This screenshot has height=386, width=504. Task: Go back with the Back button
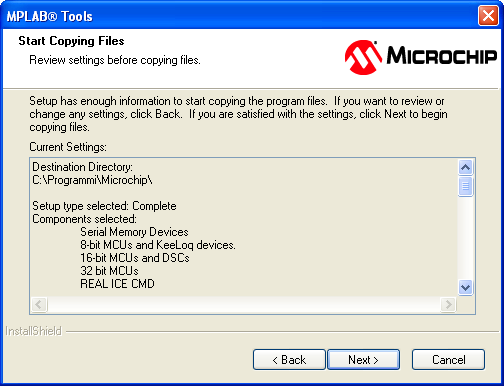tap(289, 359)
